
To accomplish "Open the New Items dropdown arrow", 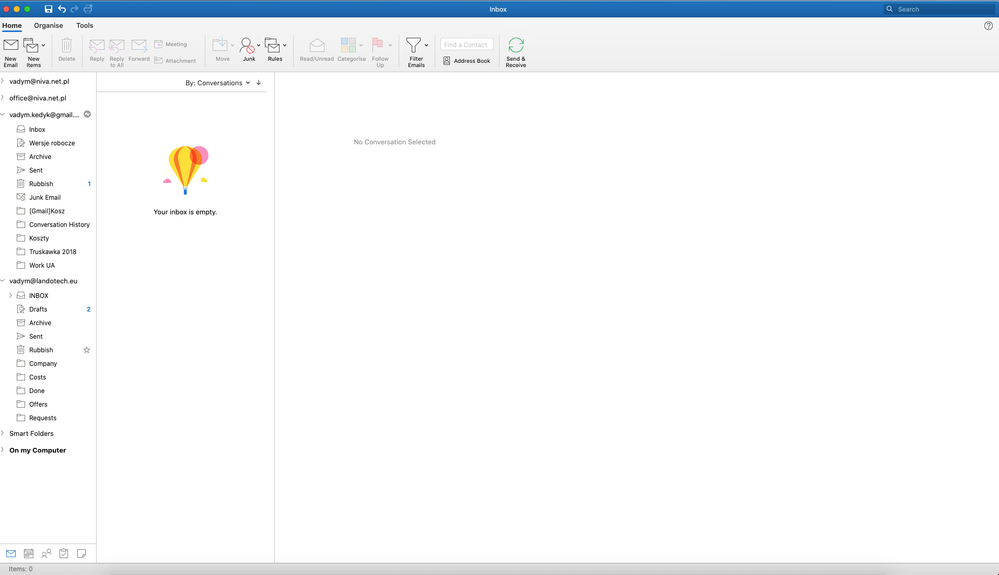I will point(43,45).
